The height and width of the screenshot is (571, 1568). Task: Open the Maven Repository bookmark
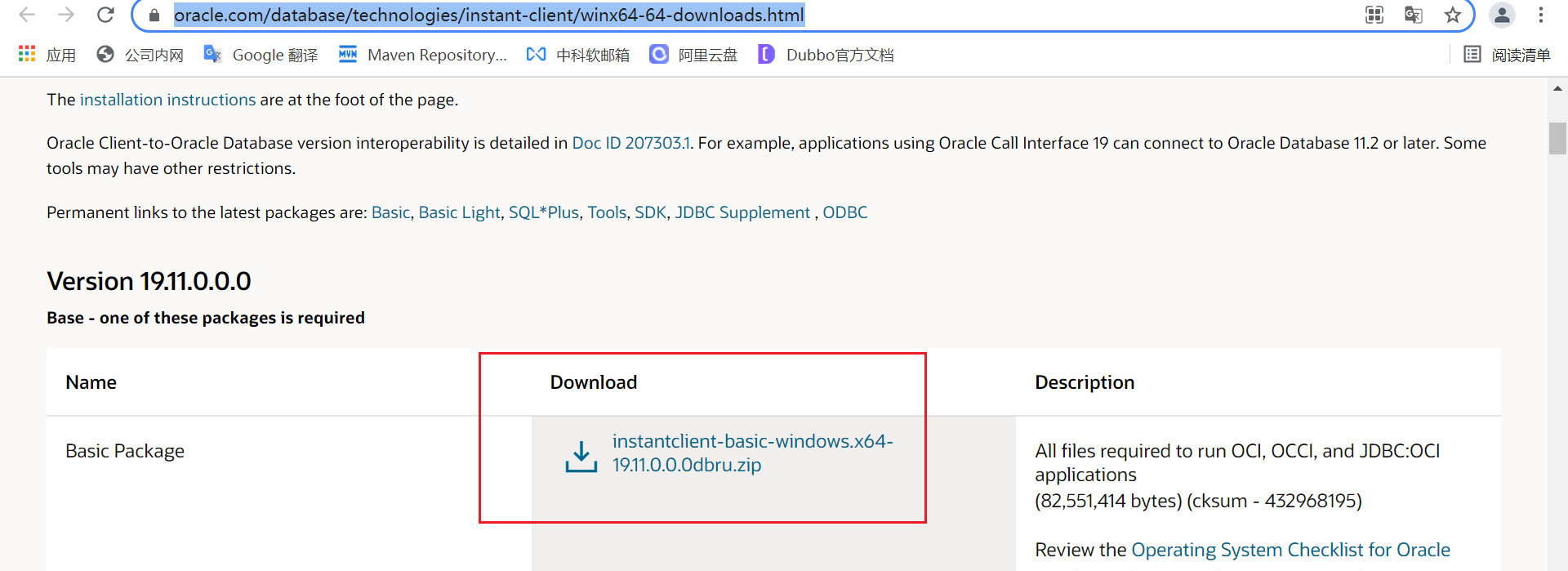[x=423, y=55]
